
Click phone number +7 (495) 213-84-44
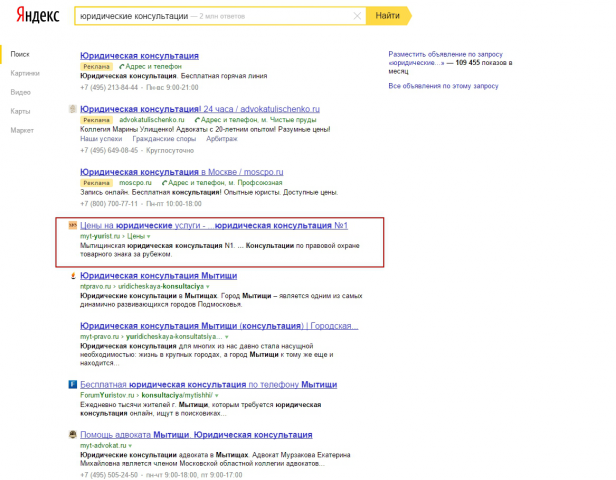[109, 87]
